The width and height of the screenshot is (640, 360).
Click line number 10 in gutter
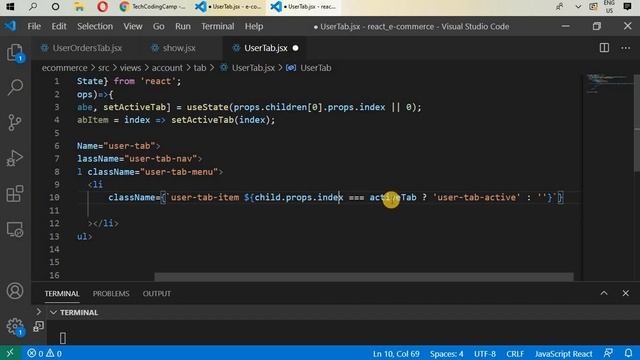[x=54, y=198]
